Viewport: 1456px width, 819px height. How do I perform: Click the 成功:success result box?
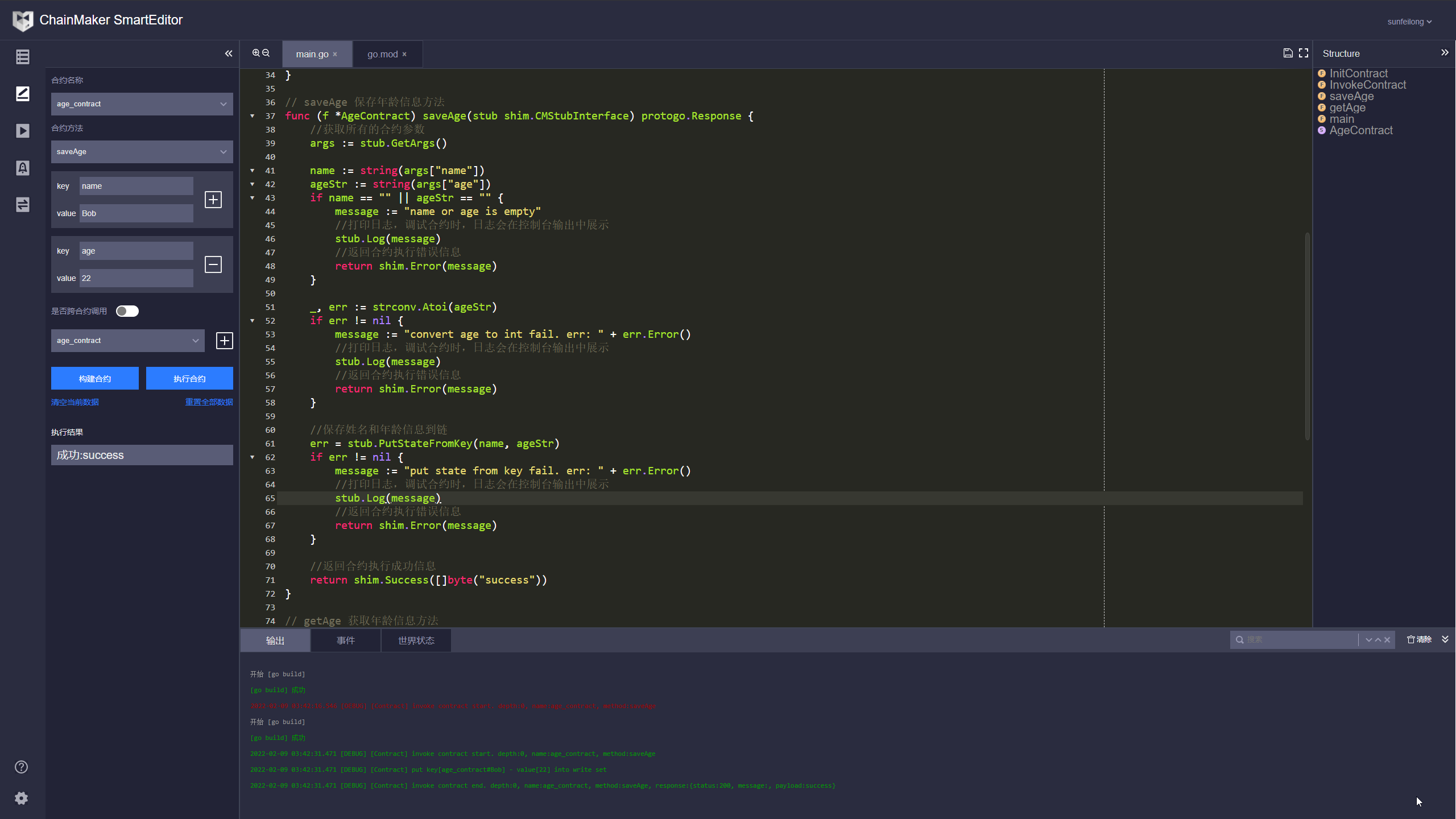pos(142,455)
